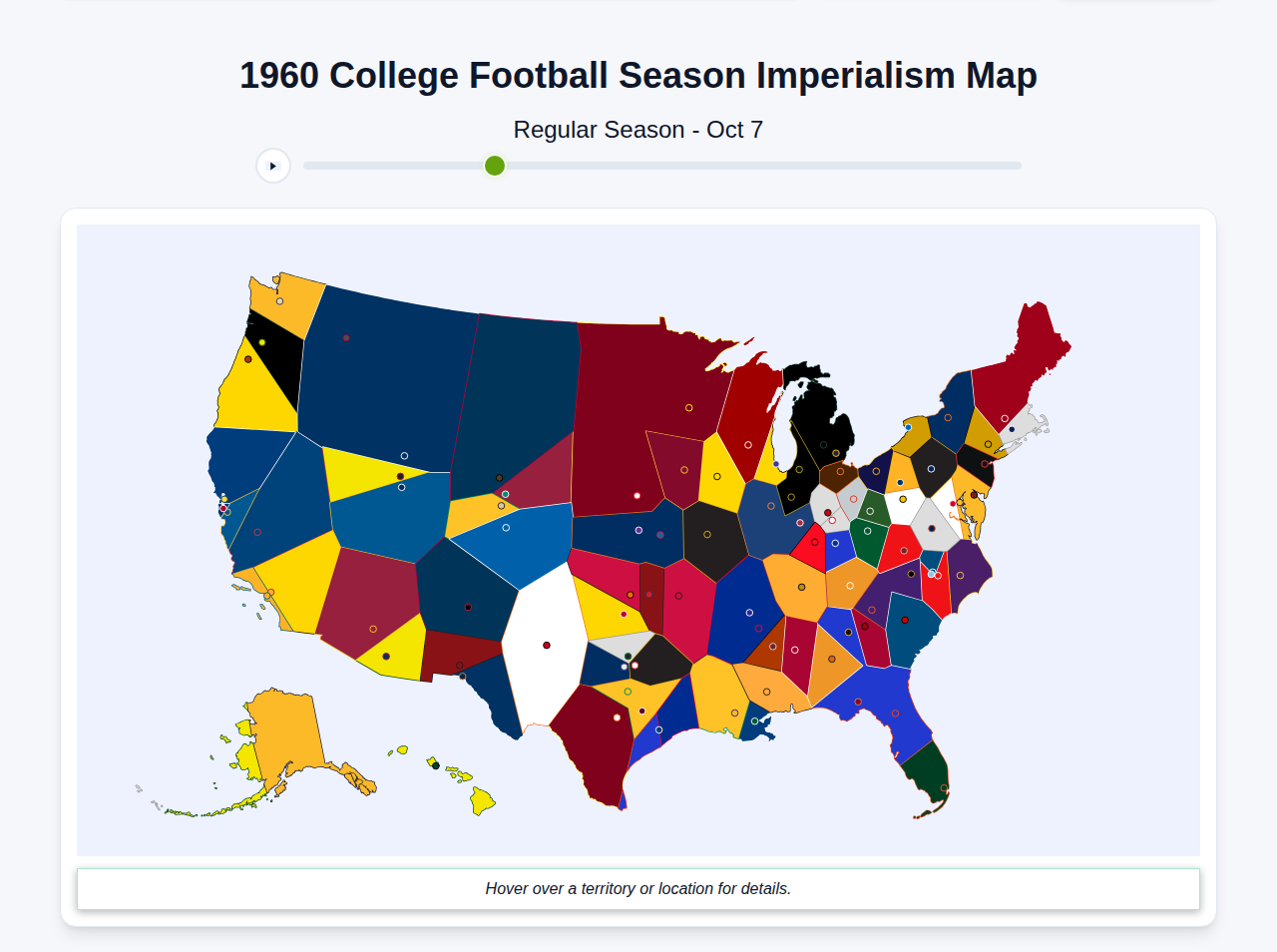
Task: Select the marker inside the black Michigan territory
Action: (x=823, y=445)
